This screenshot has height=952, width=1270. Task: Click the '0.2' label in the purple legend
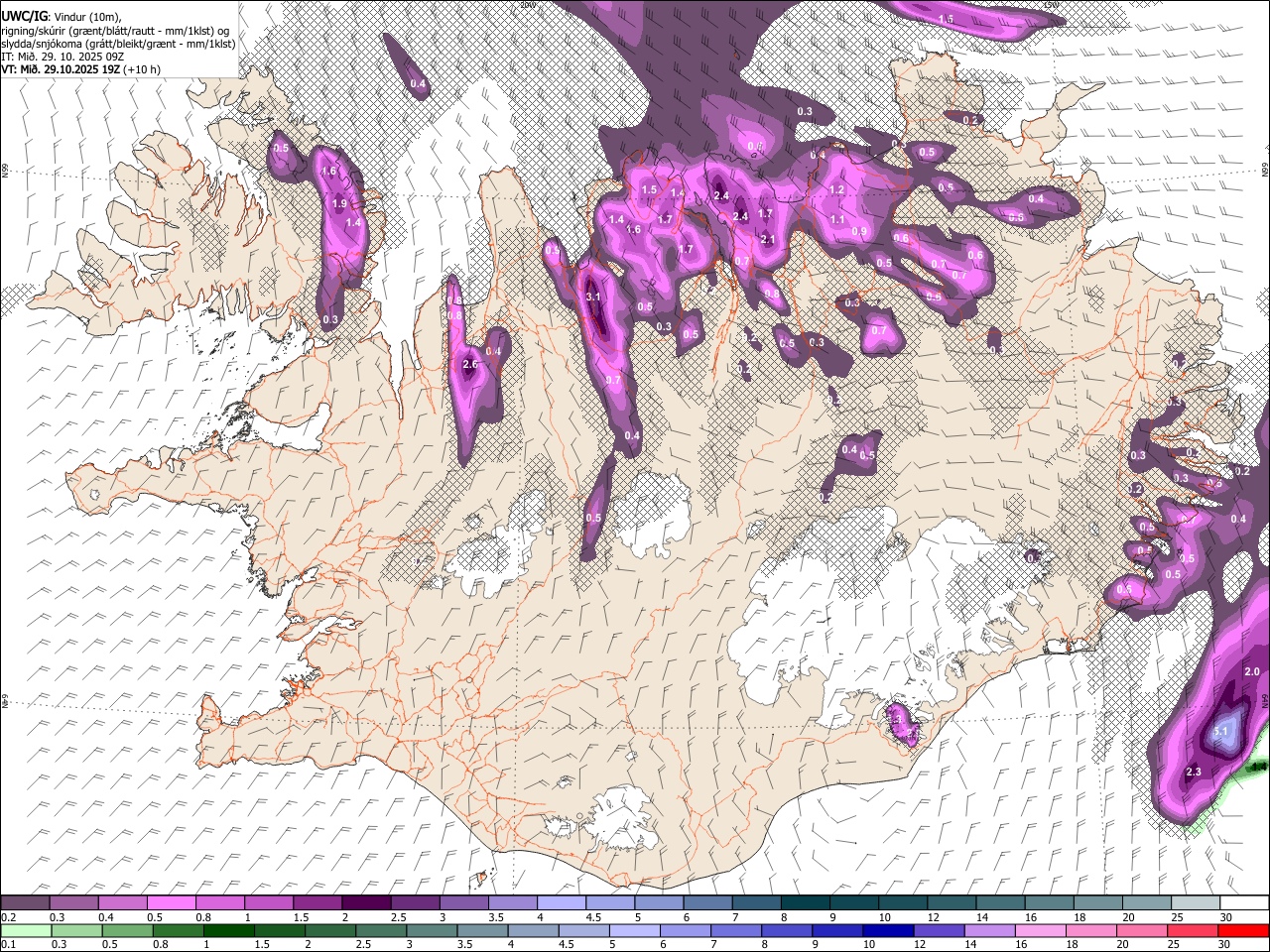(9, 917)
